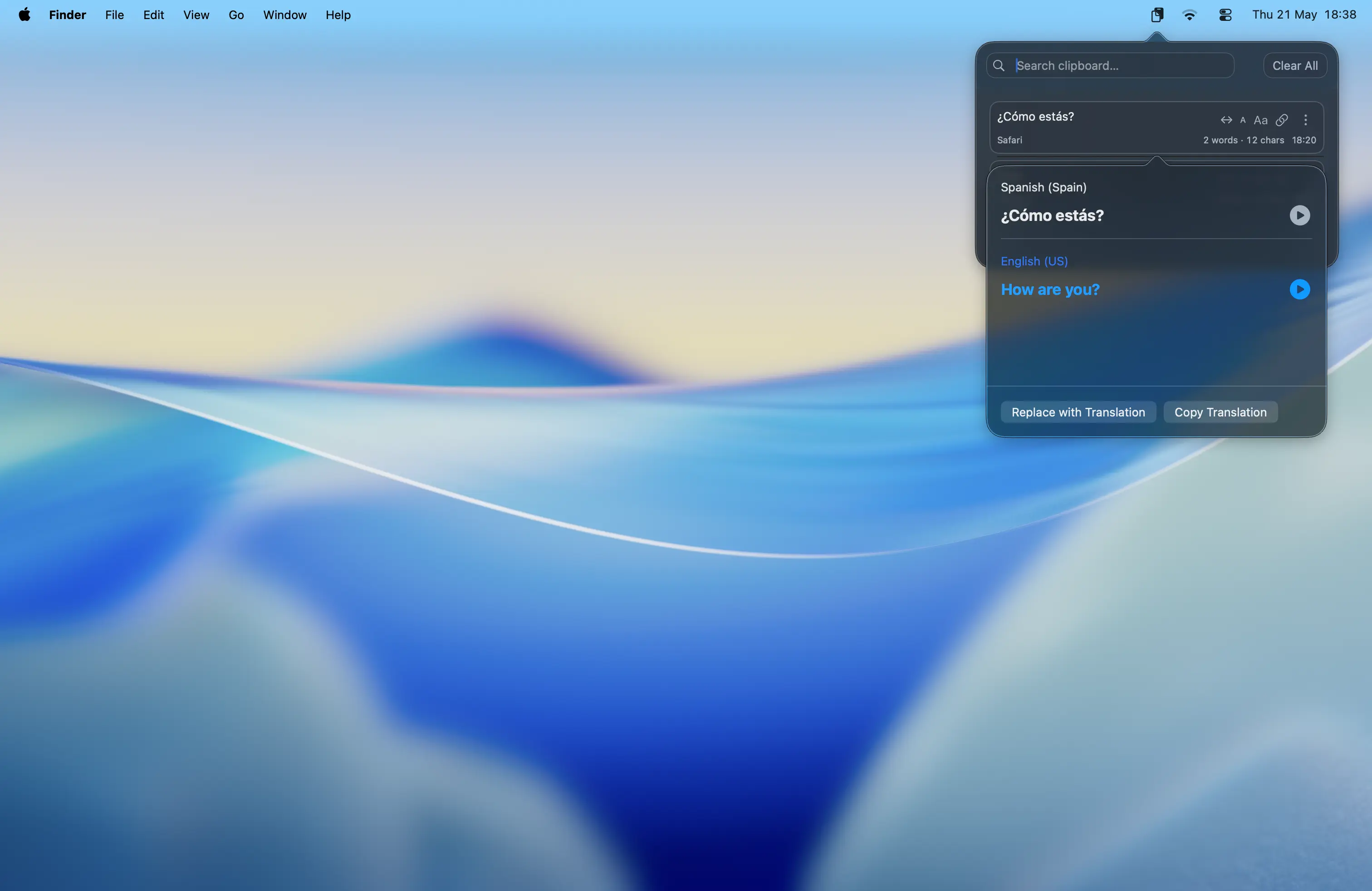The width and height of the screenshot is (1372, 891).
Task: Select the ¿Cómo estás? clipboard entry text
Action: (x=1035, y=117)
